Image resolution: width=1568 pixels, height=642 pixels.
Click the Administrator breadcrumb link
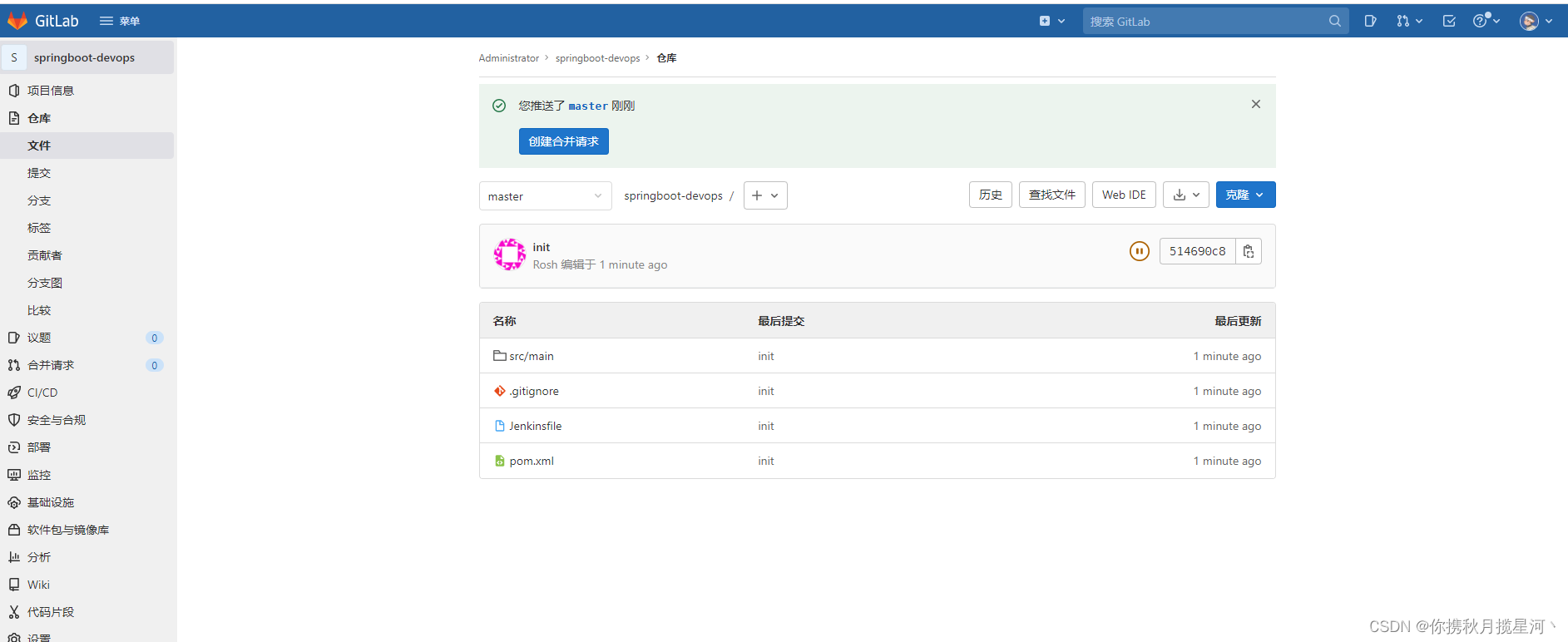click(508, 58)
